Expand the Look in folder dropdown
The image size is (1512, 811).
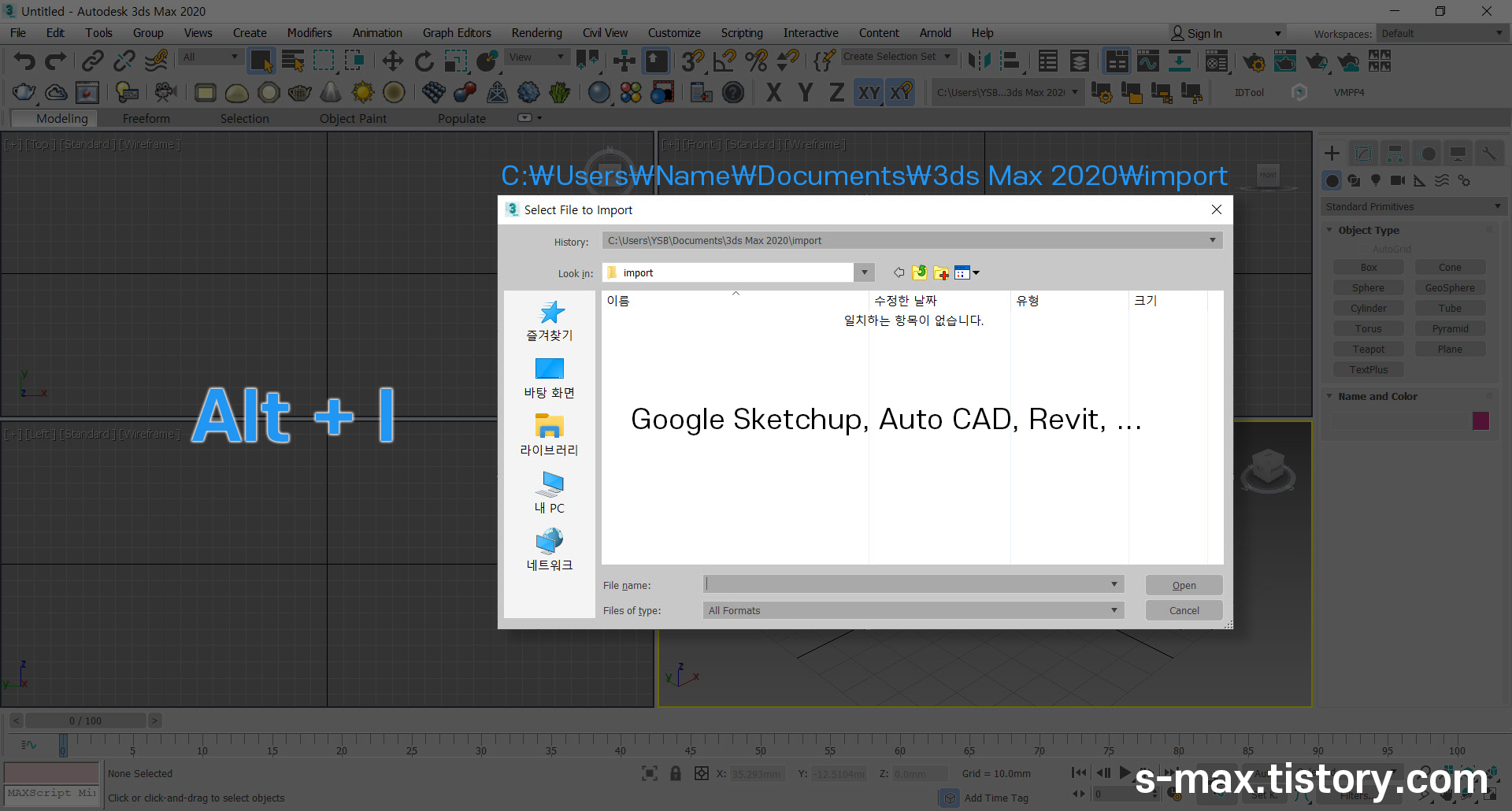[x=865, y=272]
